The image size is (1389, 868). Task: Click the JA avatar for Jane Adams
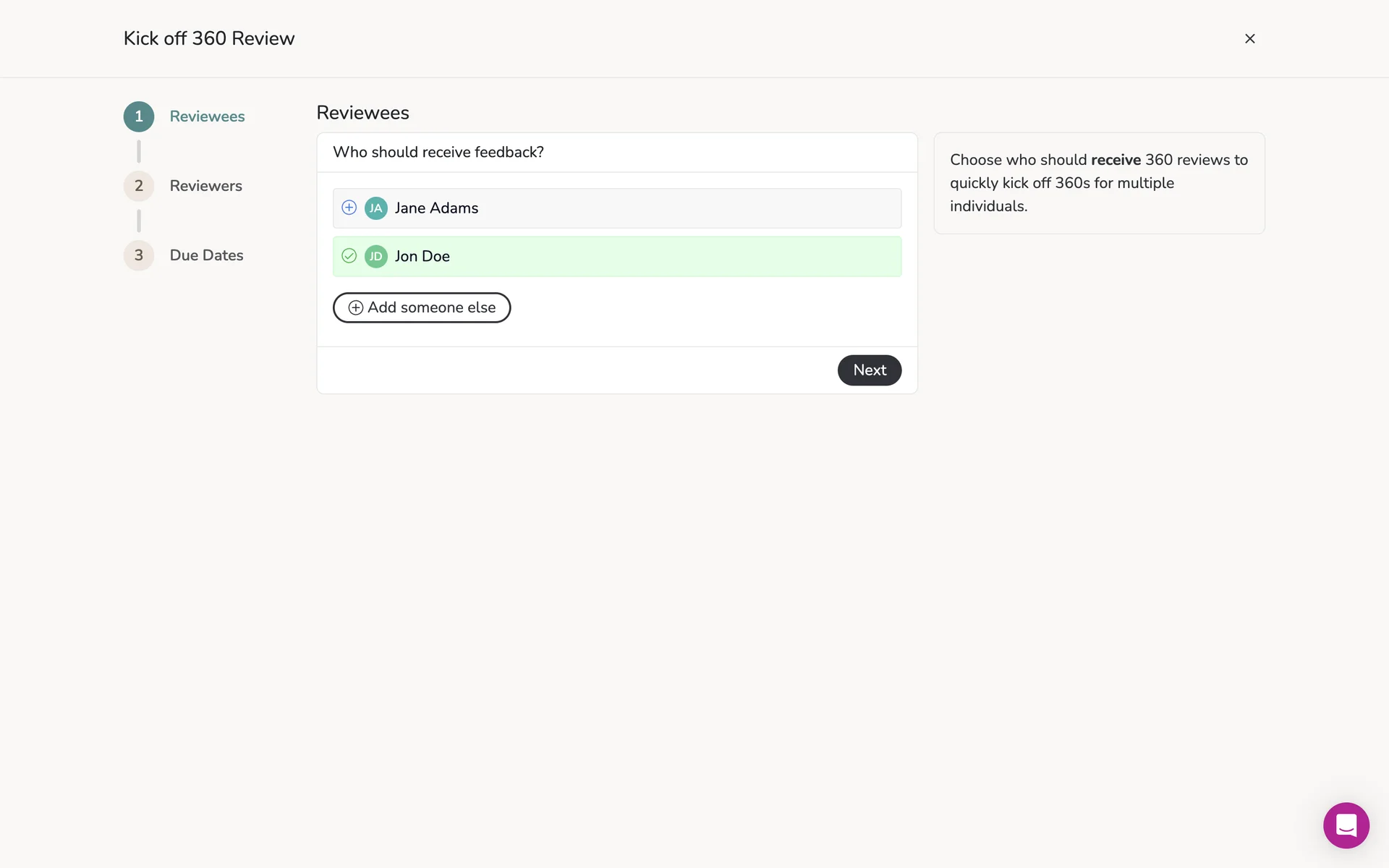point(375,208)
